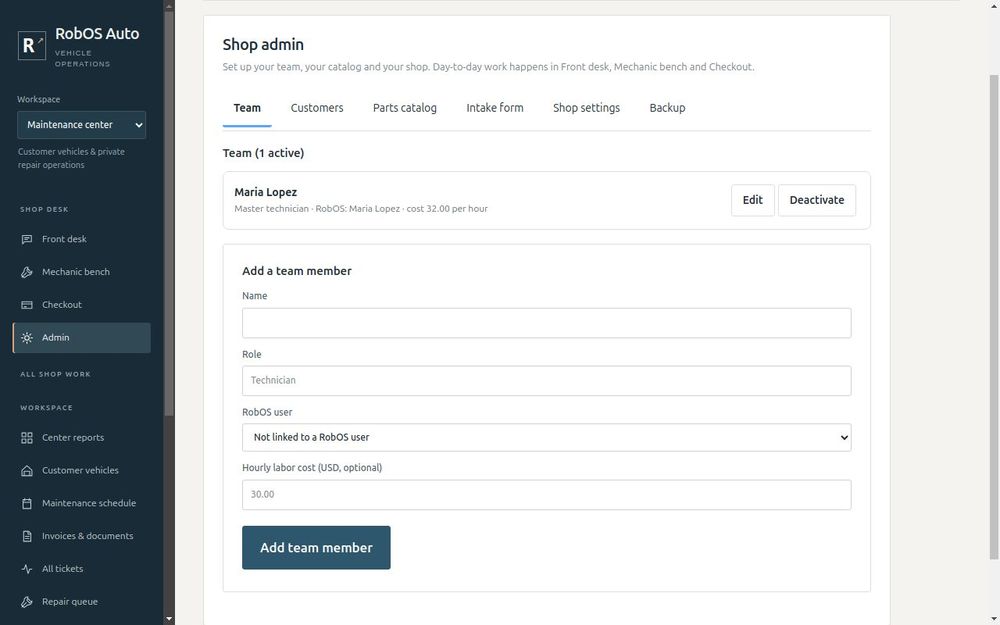Click the Admin gear icon
Viewport: 1000px width, 625px height.
[27, 338]
